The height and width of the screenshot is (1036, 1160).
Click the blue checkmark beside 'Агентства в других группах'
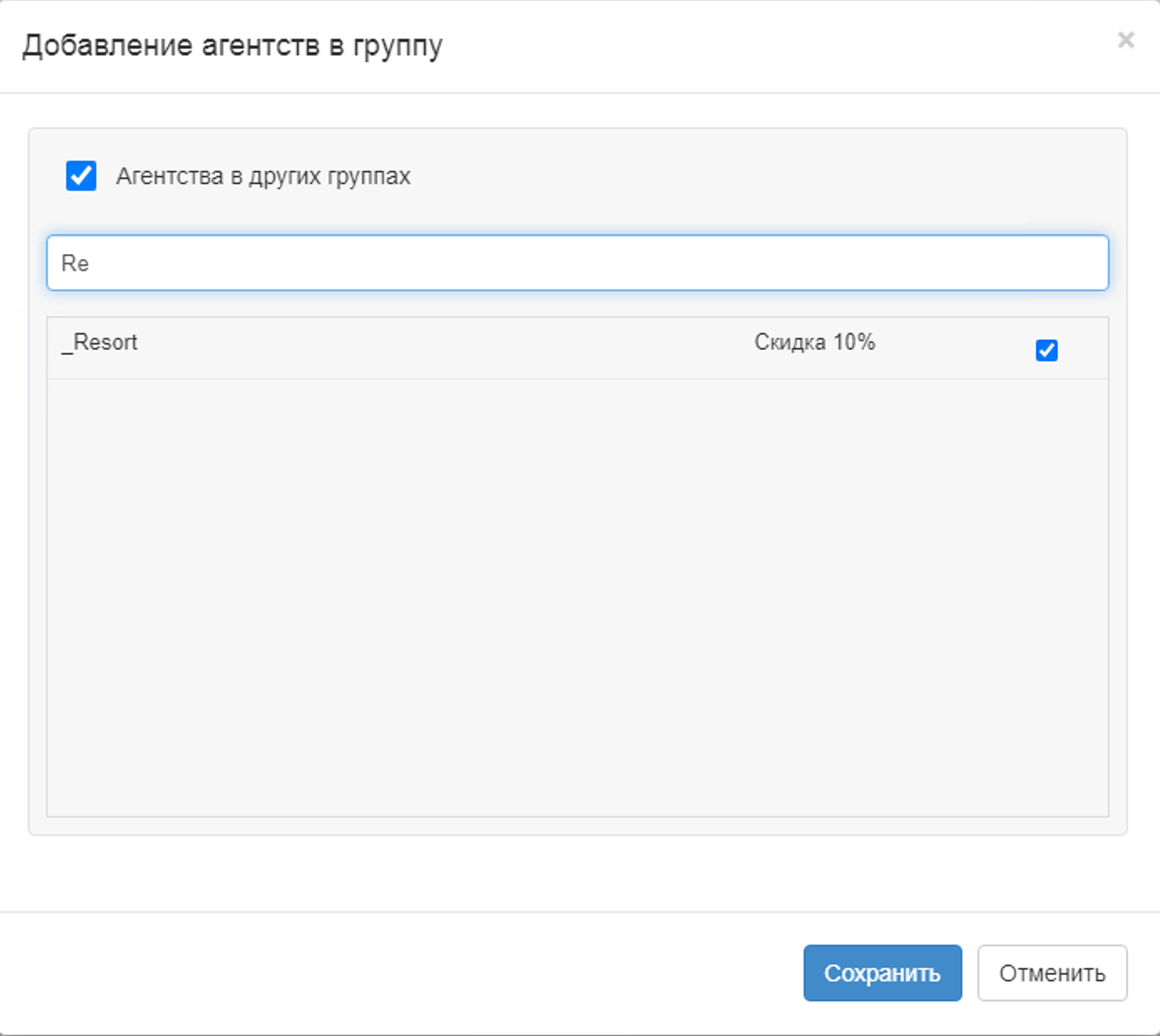point(81,176)
